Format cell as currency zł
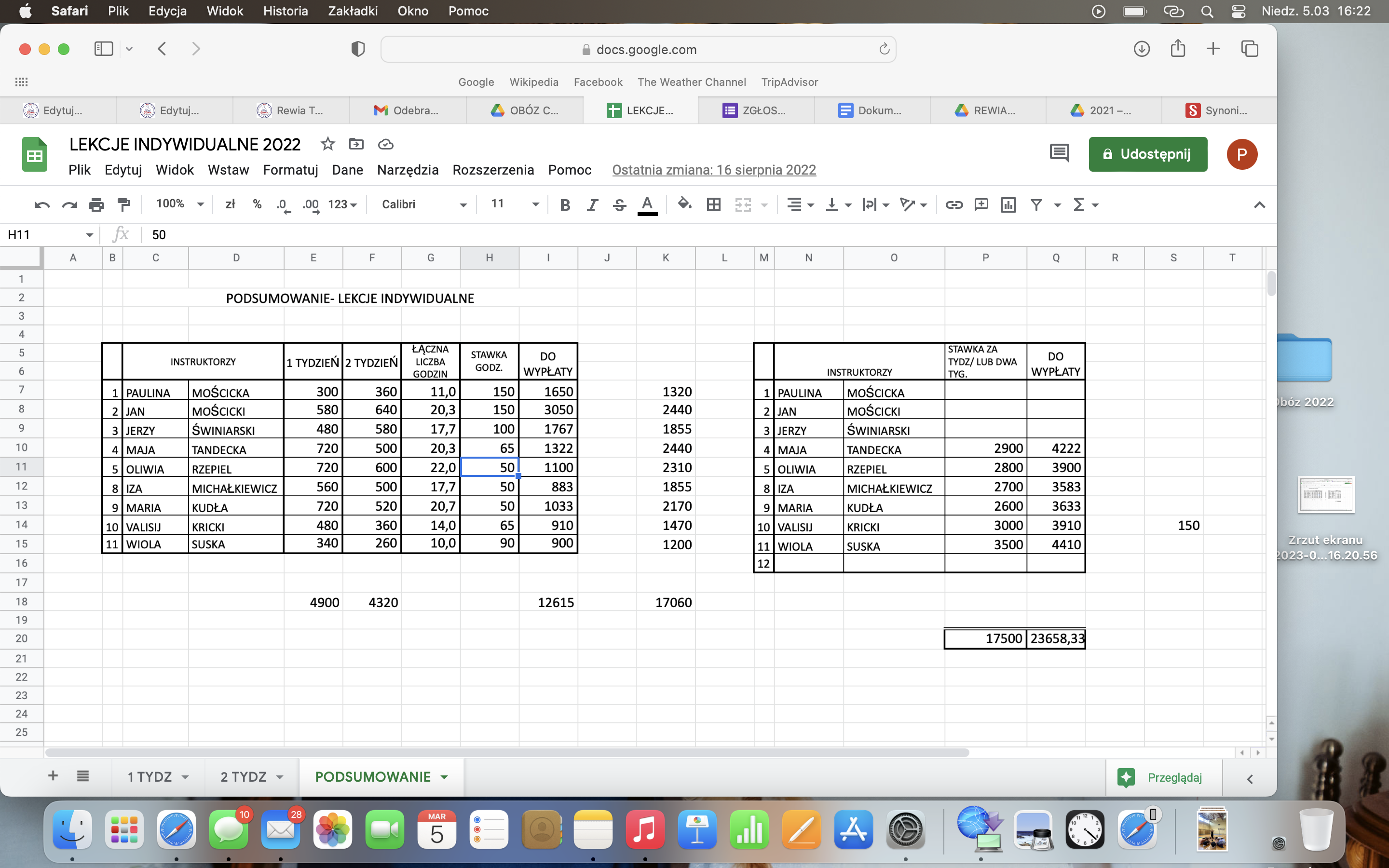 230,204
